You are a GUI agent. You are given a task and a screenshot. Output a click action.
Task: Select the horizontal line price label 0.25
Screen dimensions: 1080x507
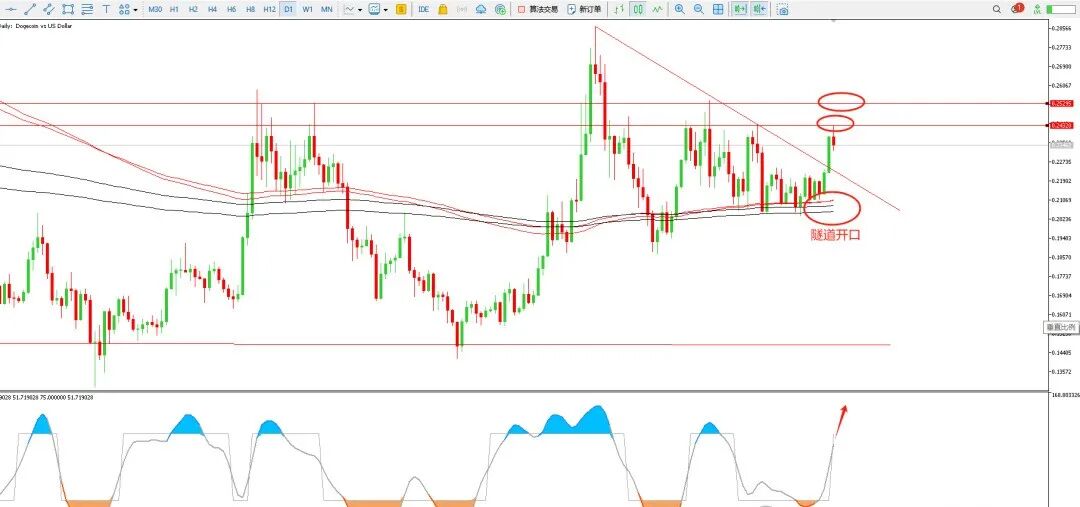(1062, 103)
